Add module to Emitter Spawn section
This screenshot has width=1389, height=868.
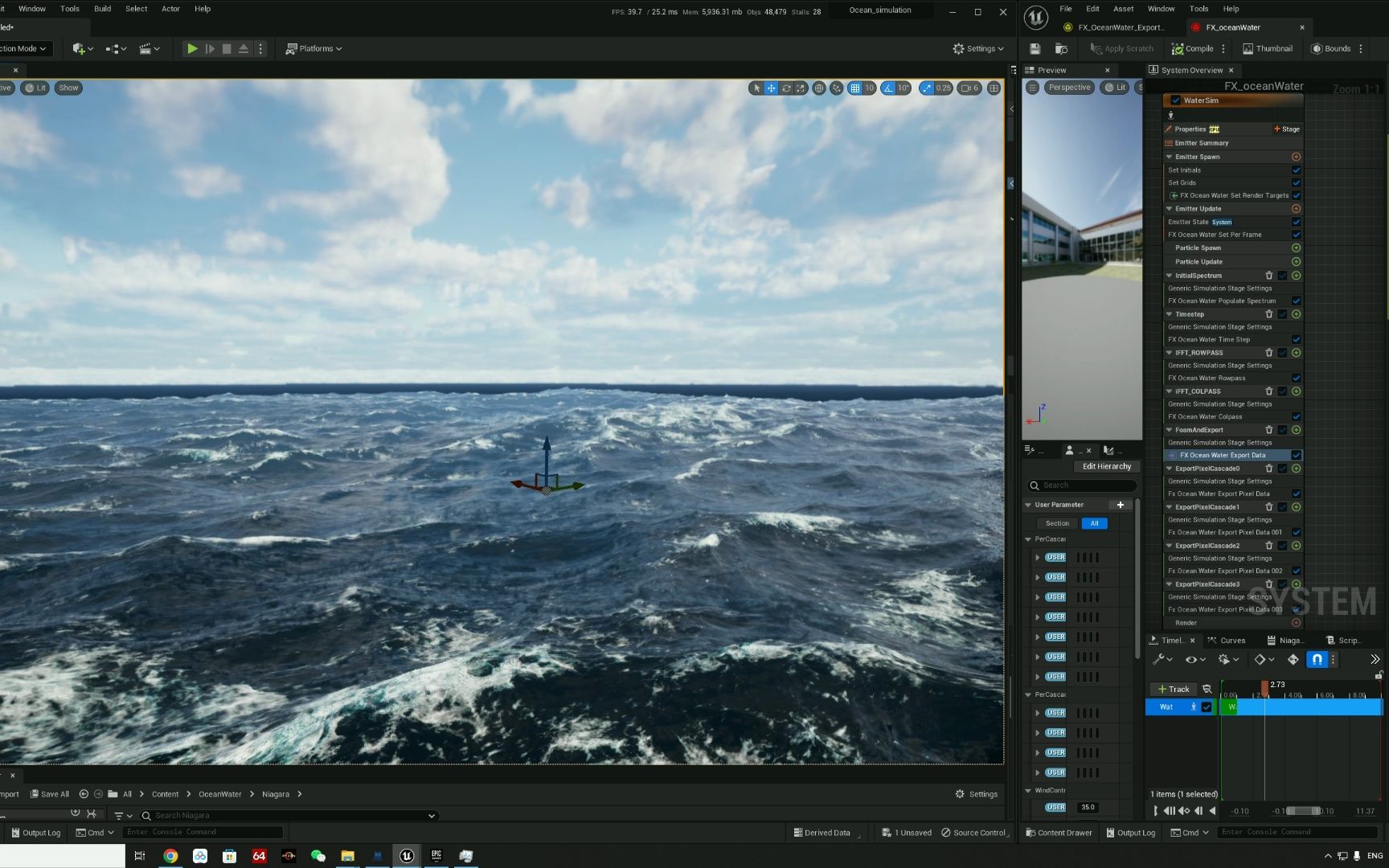coord(1296,157)
